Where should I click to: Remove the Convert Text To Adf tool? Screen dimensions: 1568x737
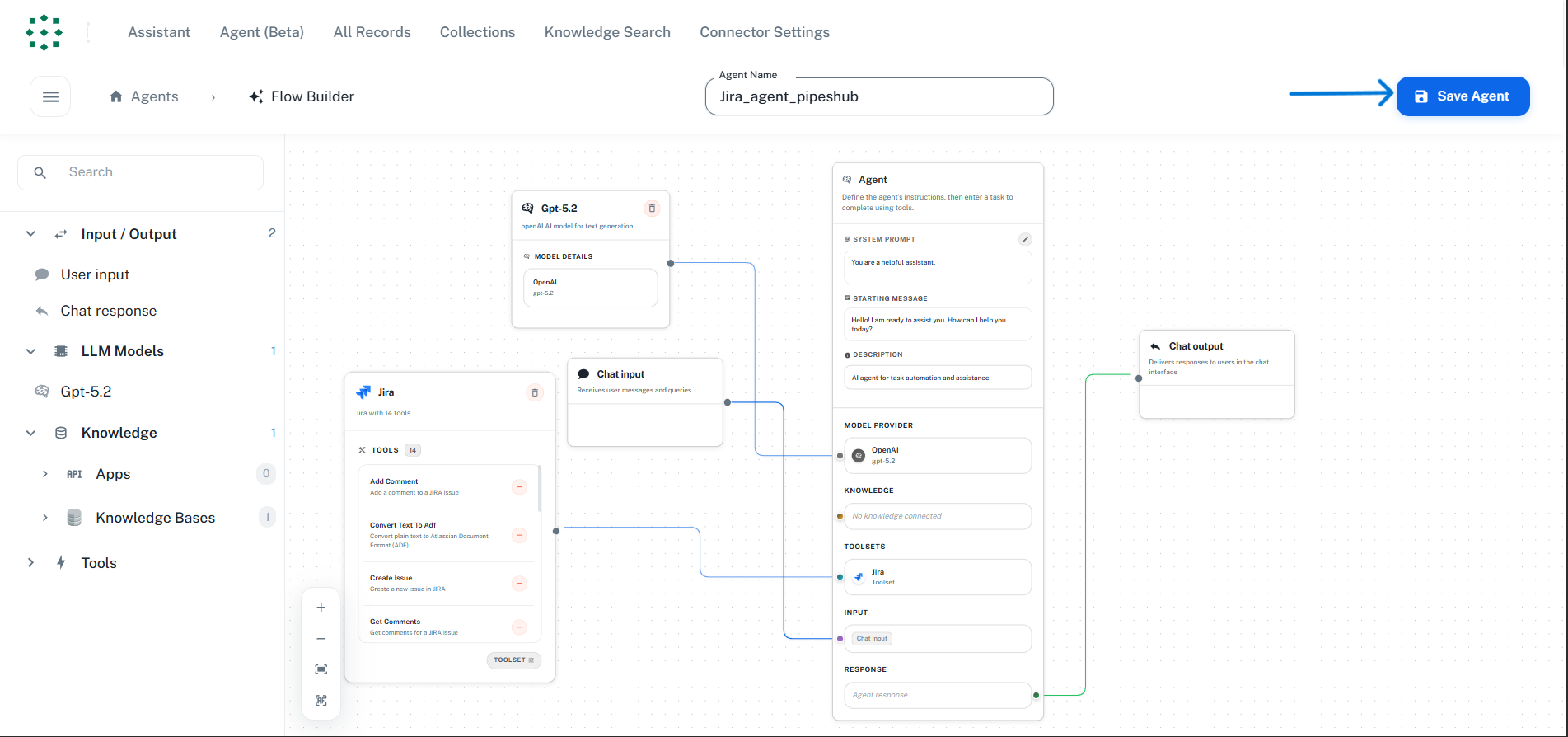(519, 535)
